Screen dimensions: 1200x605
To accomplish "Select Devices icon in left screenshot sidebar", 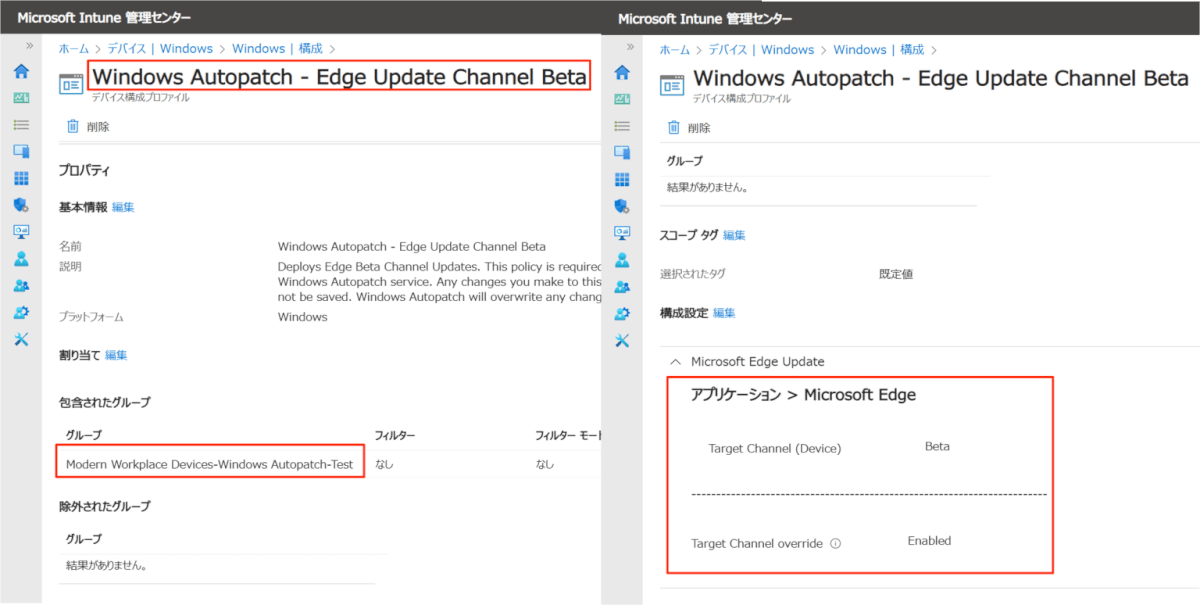I will tap(21, 151).
